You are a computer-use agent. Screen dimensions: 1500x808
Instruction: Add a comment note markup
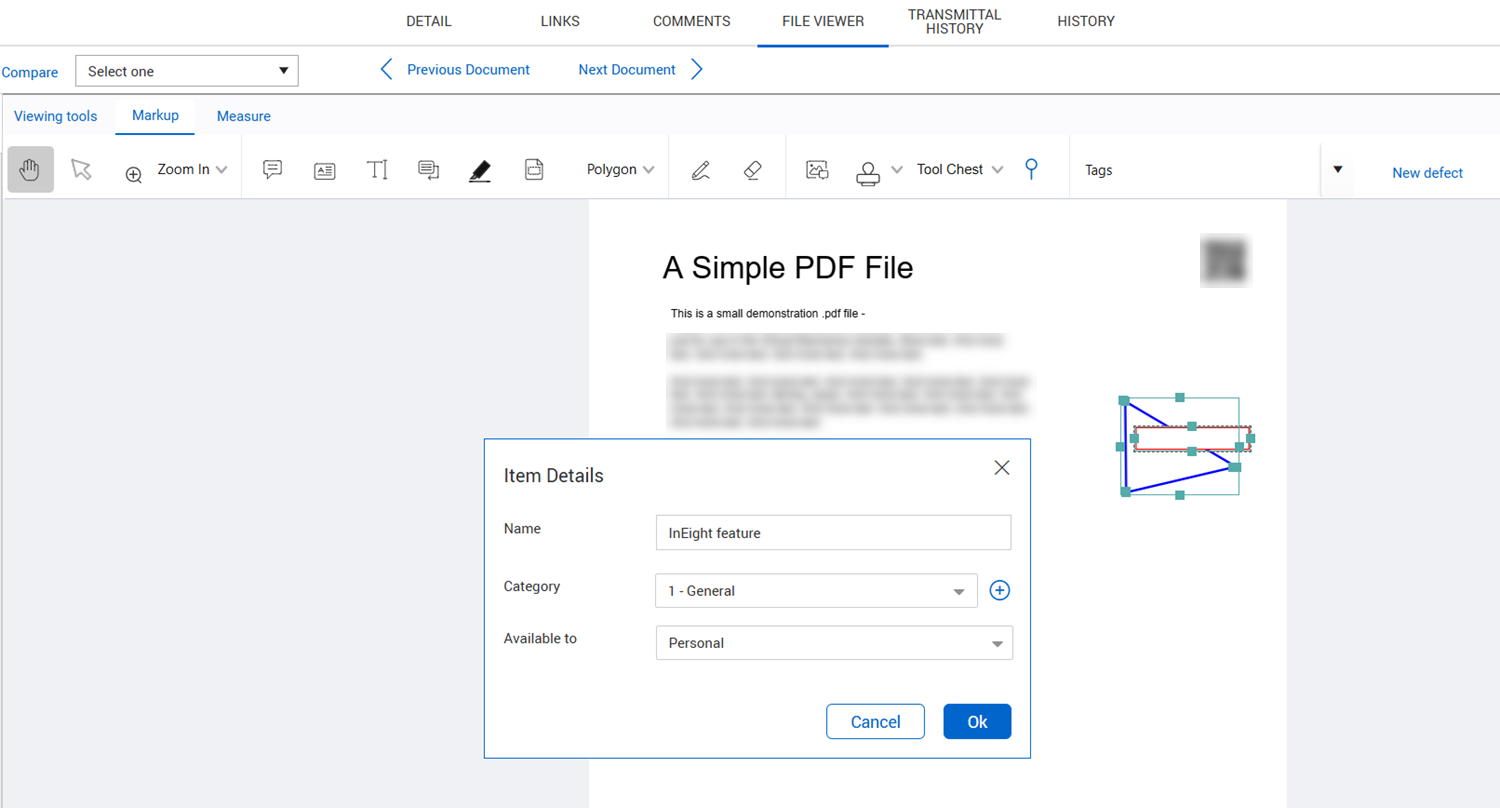272,170
